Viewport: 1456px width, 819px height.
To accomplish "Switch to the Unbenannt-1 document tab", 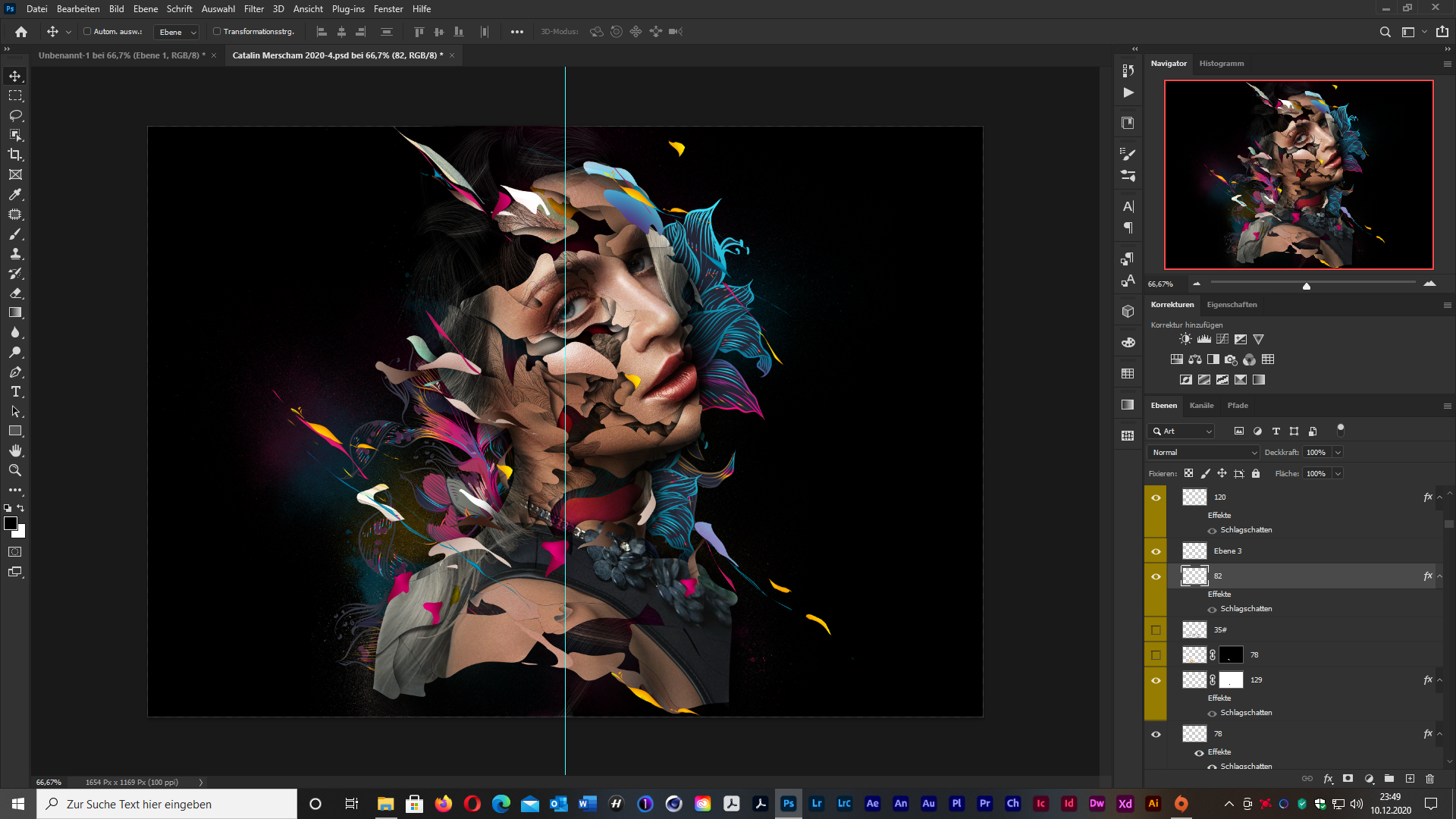I will [x=121, y=55].
